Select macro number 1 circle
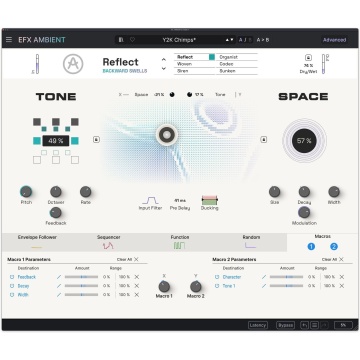Viewport: 360px width, 360px height. click(311, 247)
